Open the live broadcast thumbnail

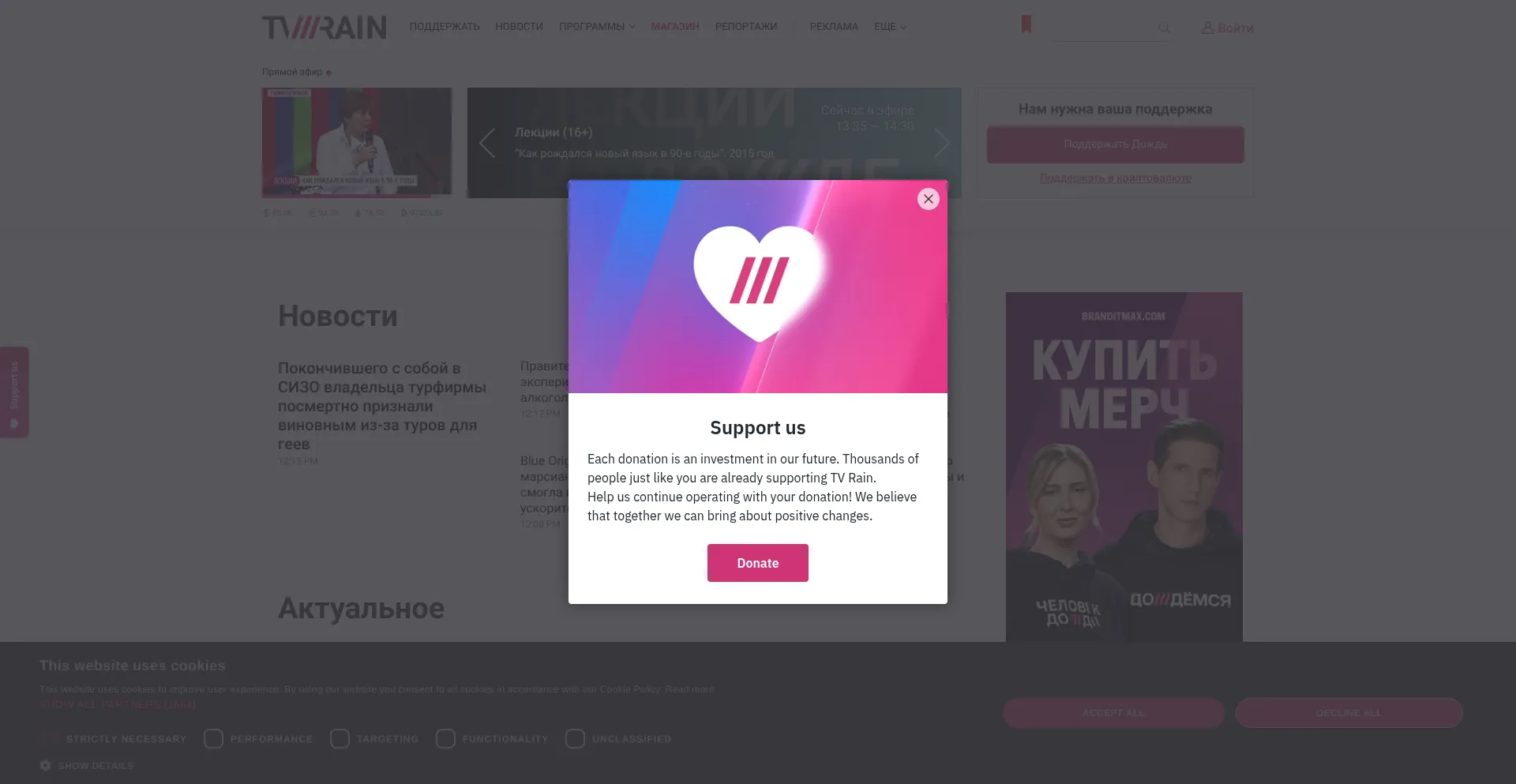pyautogui.click(x=357, y=142)
